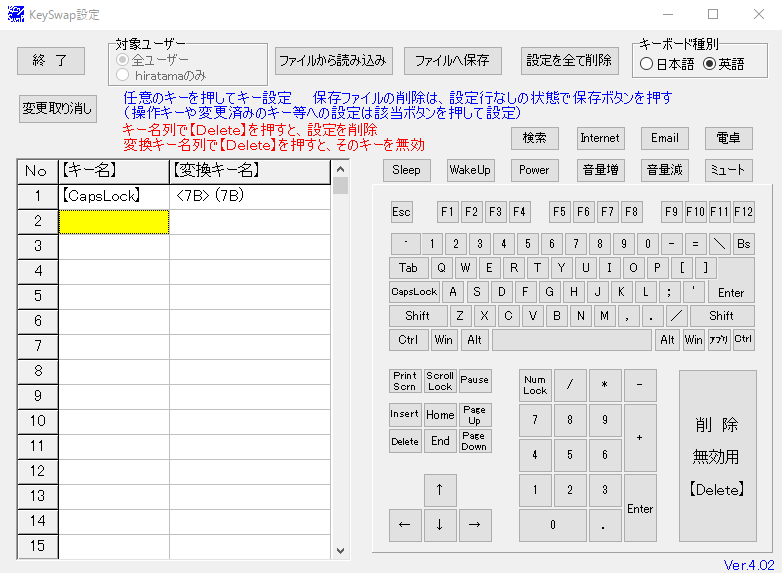Click the 音量減 volume down button

coord(665,170)
